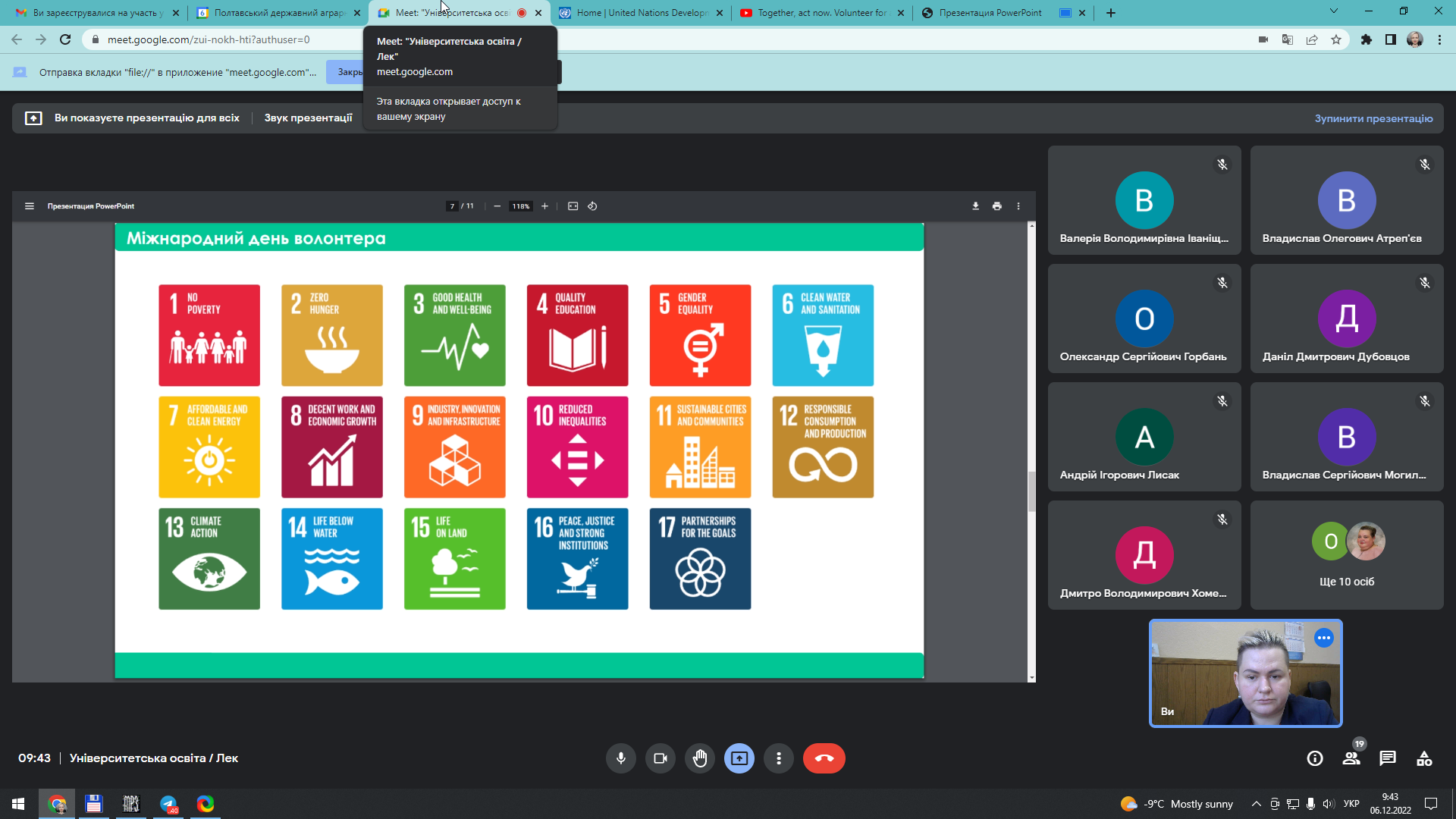Open PDF viewer sidebar menu
Image resolution: width=1456 pixels, height=819 pixels.
30,206
